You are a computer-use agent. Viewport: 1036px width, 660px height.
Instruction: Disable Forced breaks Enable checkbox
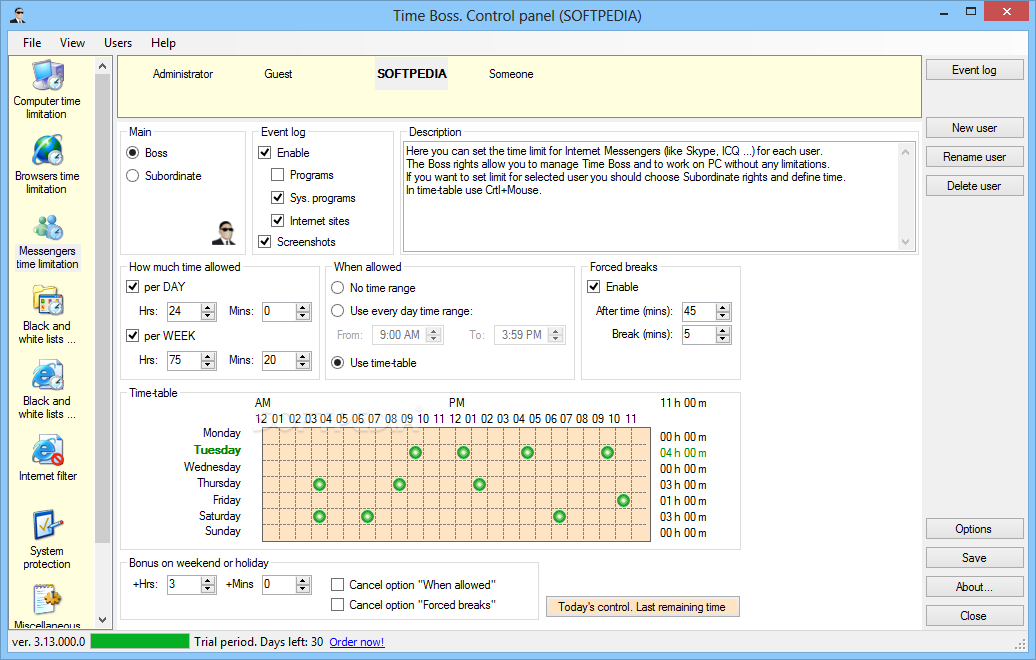pyautogui.click(x=594, y=287)
